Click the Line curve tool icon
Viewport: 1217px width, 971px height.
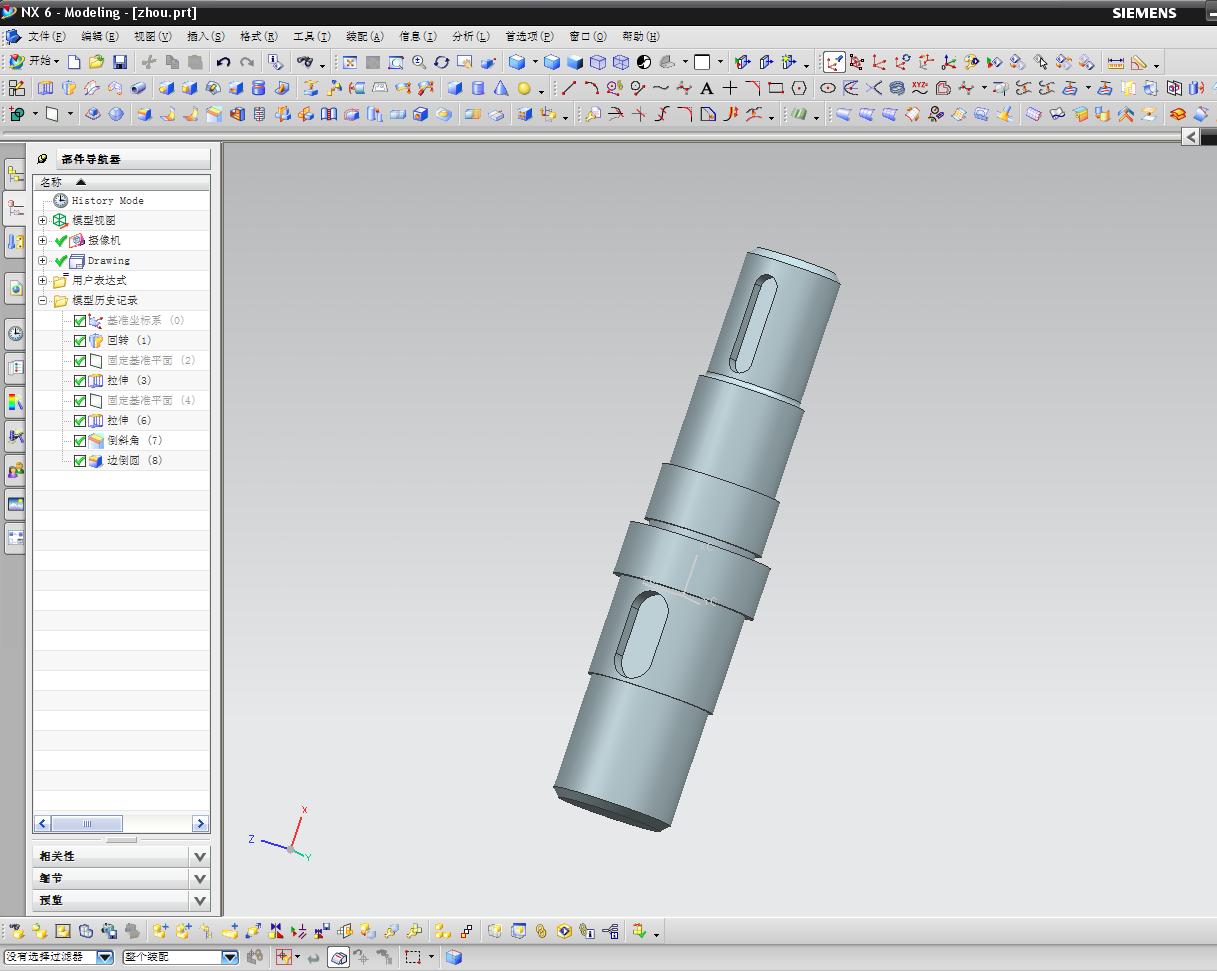pyautogui.click(x=568, y=88)
